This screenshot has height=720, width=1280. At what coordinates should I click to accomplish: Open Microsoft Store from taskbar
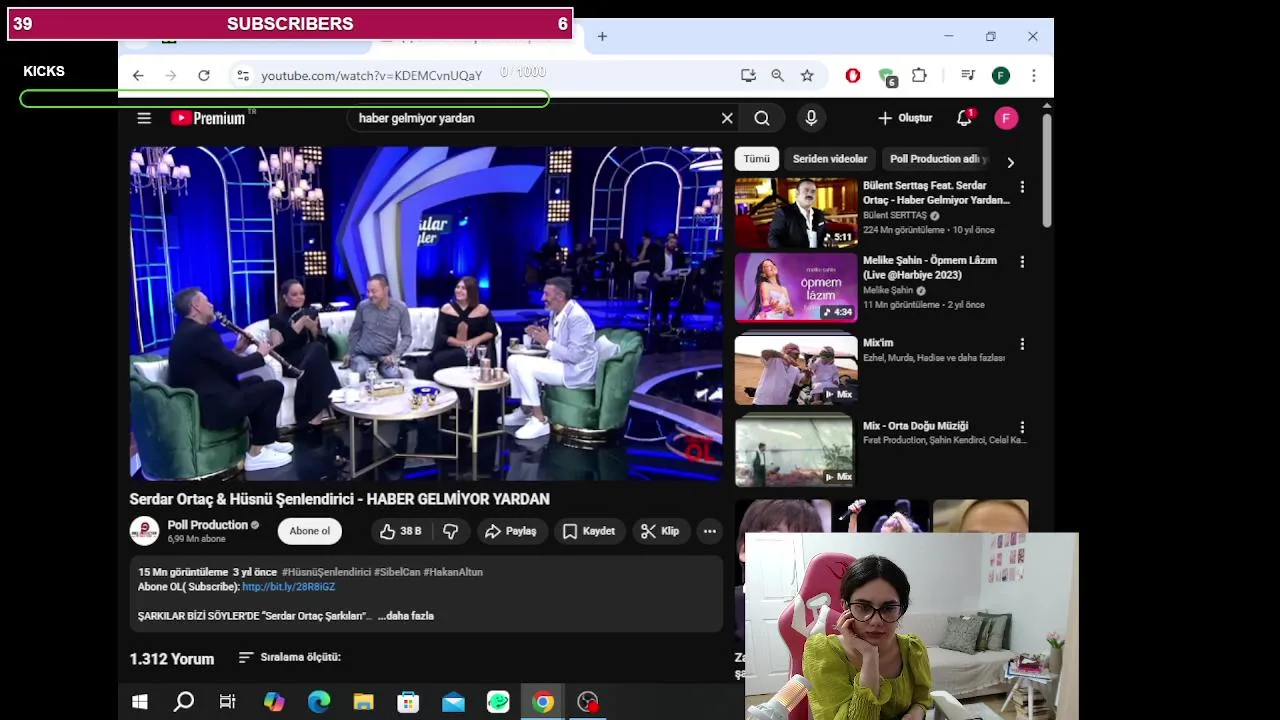[408, 702]
